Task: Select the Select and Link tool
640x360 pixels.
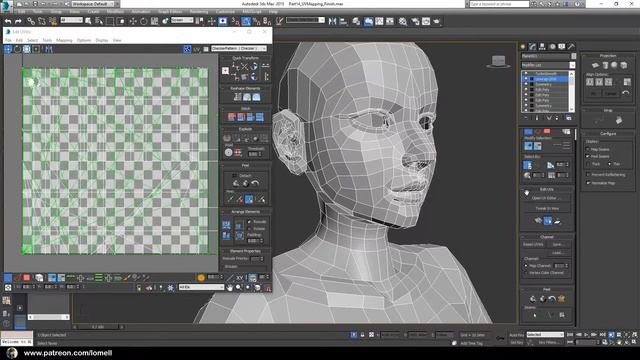Action: (31, 21)
